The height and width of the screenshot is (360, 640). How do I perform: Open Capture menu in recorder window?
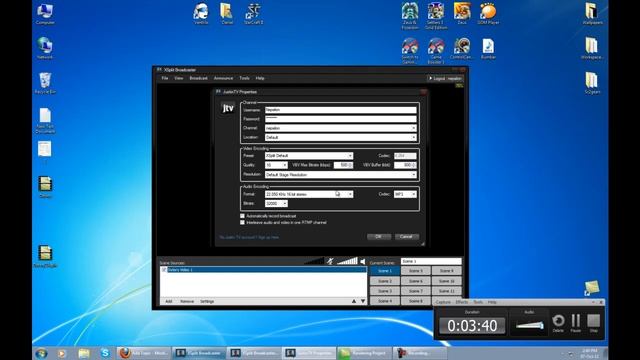443,302
